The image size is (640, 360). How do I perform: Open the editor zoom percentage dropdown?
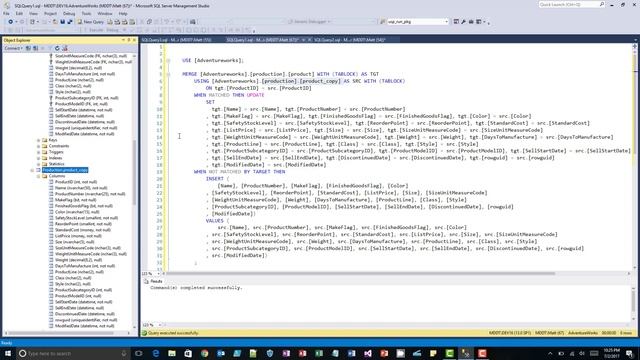[158, 273]
